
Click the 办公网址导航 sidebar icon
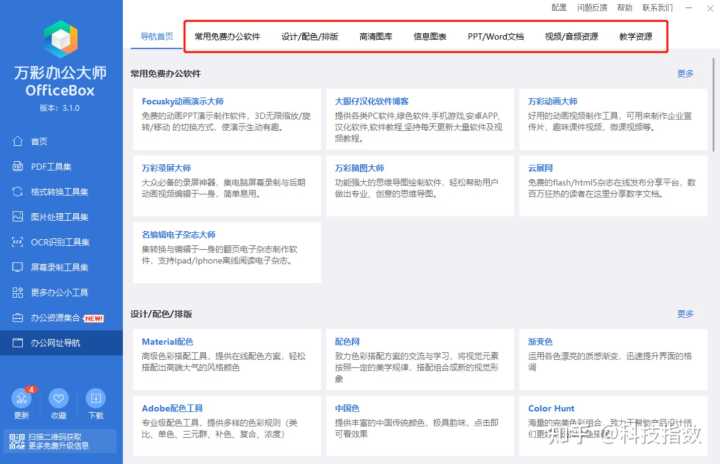(x=17, y=343)
